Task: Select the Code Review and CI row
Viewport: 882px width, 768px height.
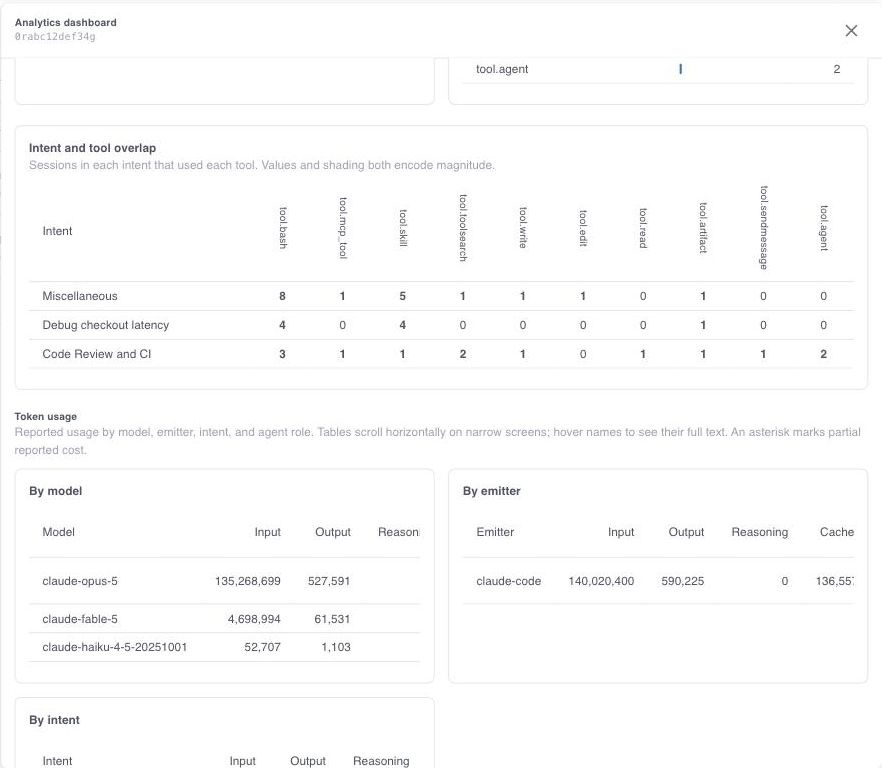Action: click(x=442, y=354)
